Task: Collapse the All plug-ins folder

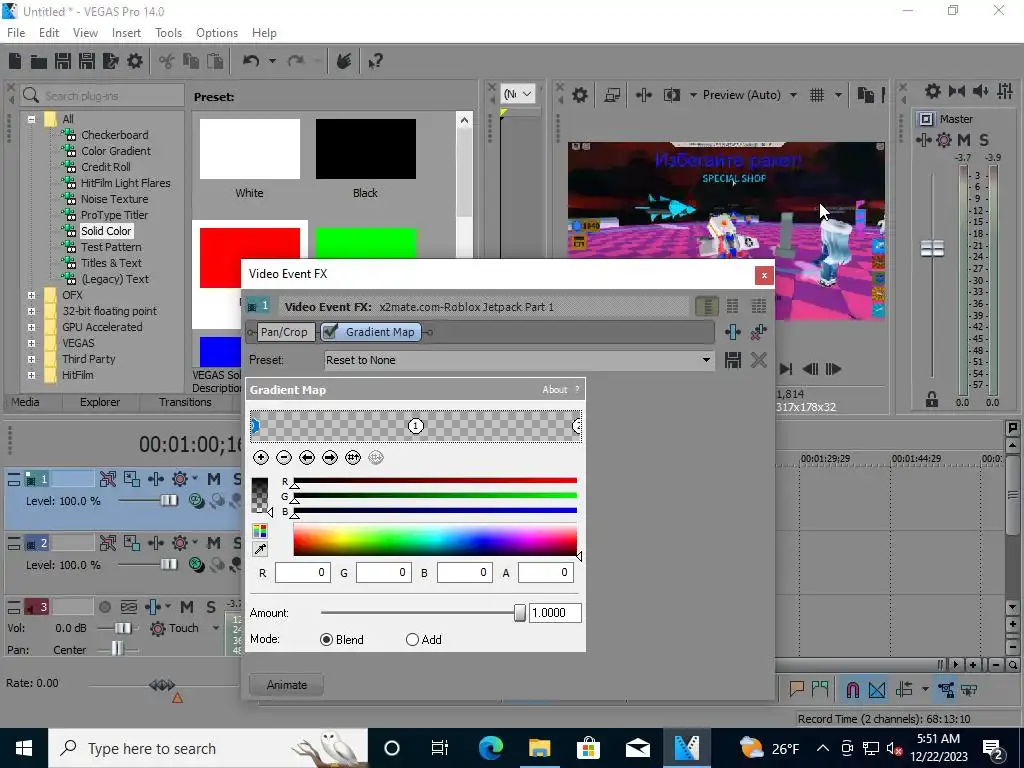Action: [31, 119]
